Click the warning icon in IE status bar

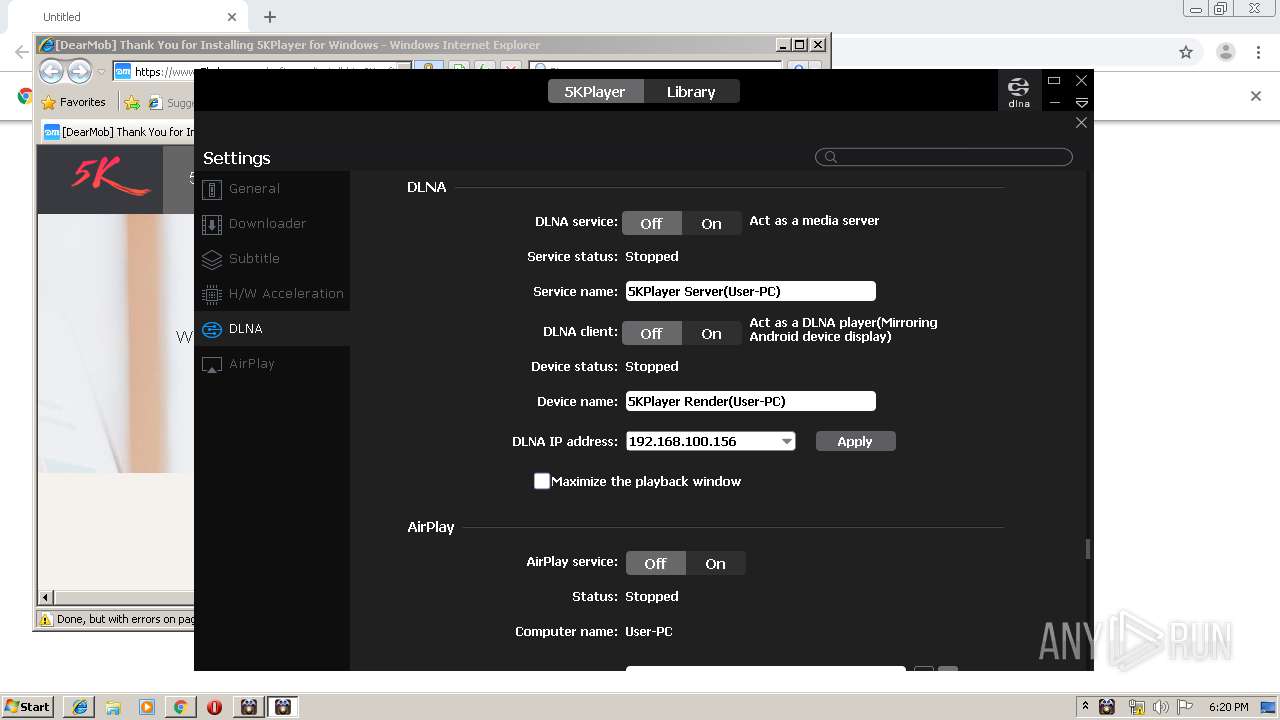[45, 619]
